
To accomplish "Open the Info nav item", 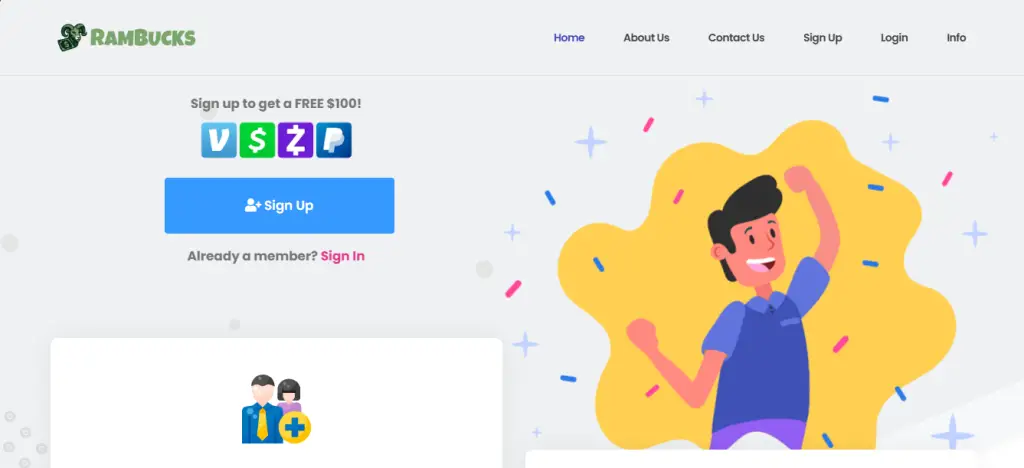I will [x=956, y=38].
